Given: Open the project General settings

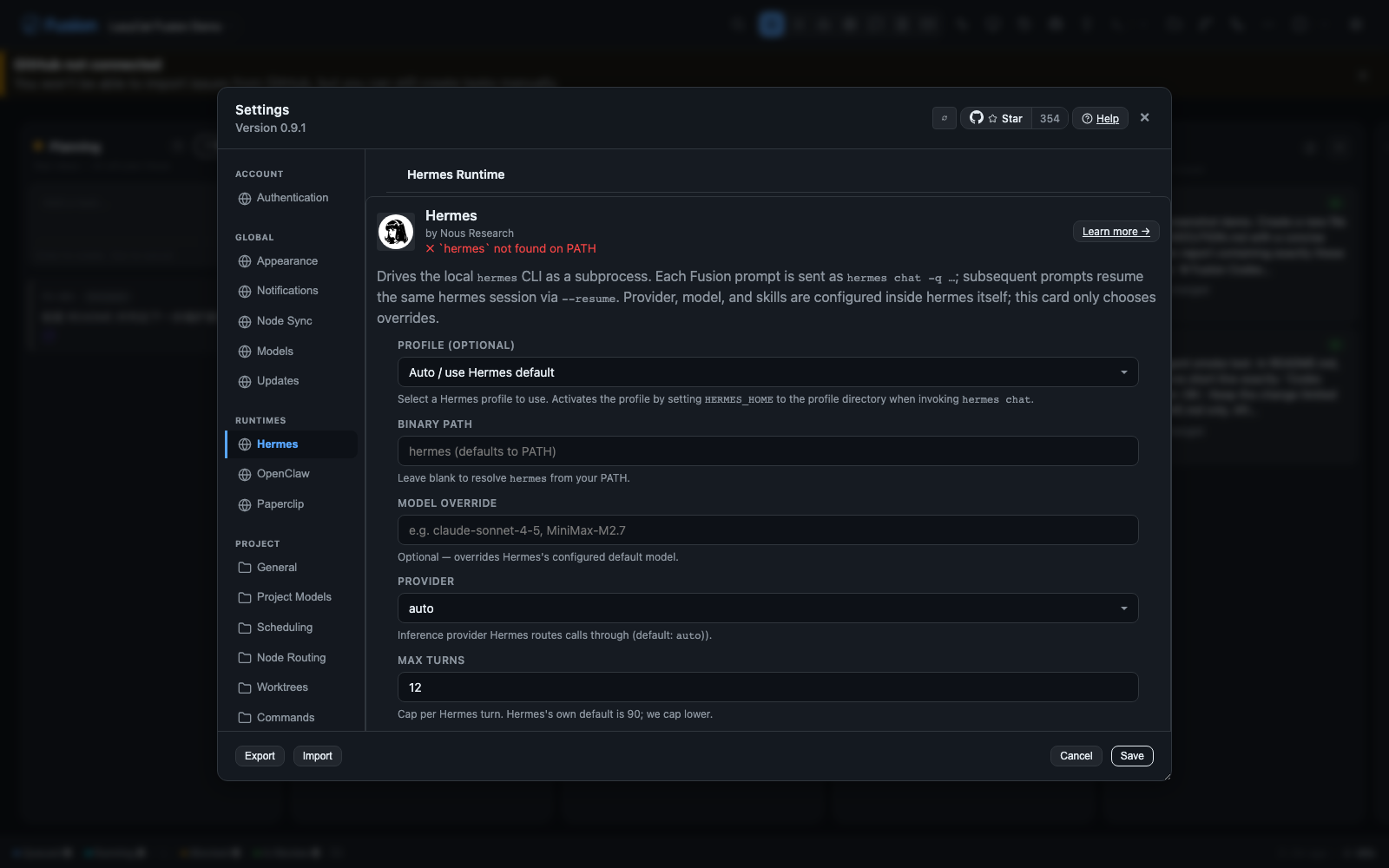Looking at the screenshot, I should [292, 568].
